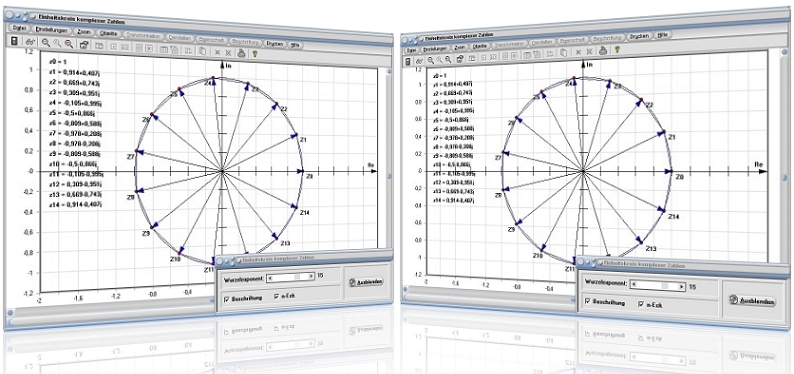Screen dimensions: 794x374
Task: Click the calculator icon in left window toolbar
Action: [x=15, y=41]
